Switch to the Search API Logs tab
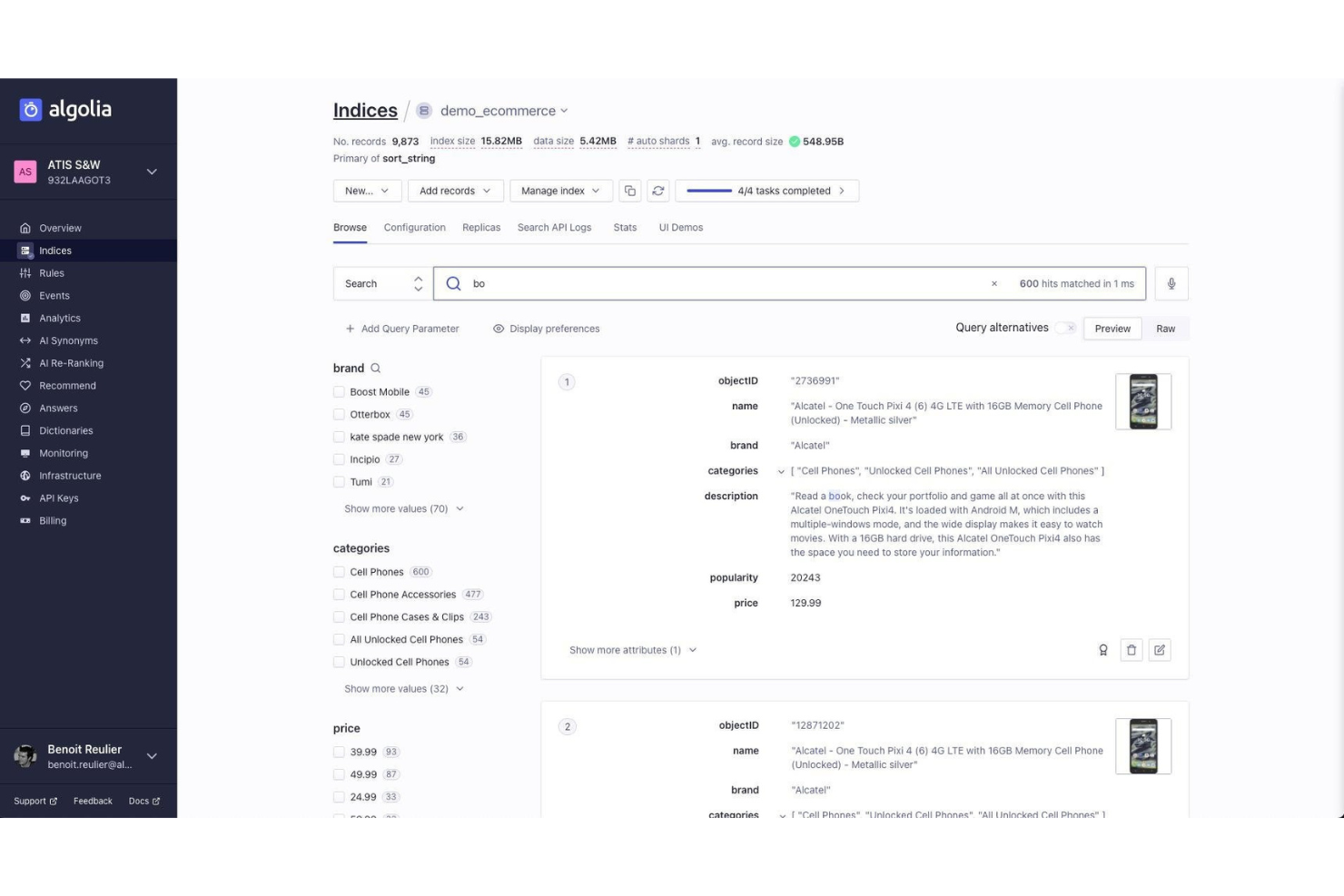Viewport: 1344px width, 896px height. pos(554,228)
